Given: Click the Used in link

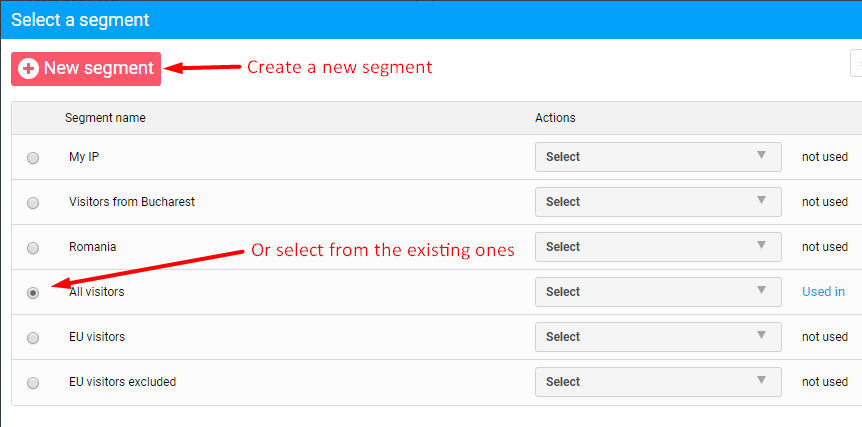Looking at the screenshot, I should coord(823,292).
